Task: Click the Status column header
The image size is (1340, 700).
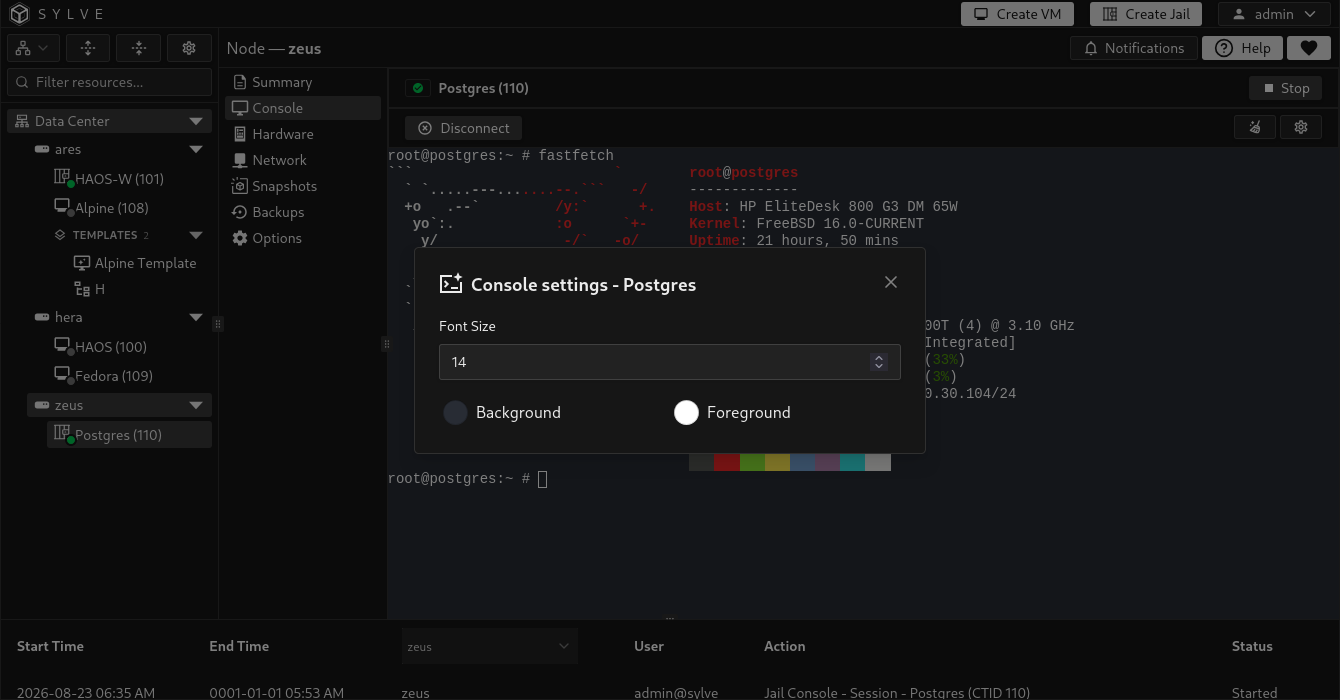Action: pos(1252,646)
